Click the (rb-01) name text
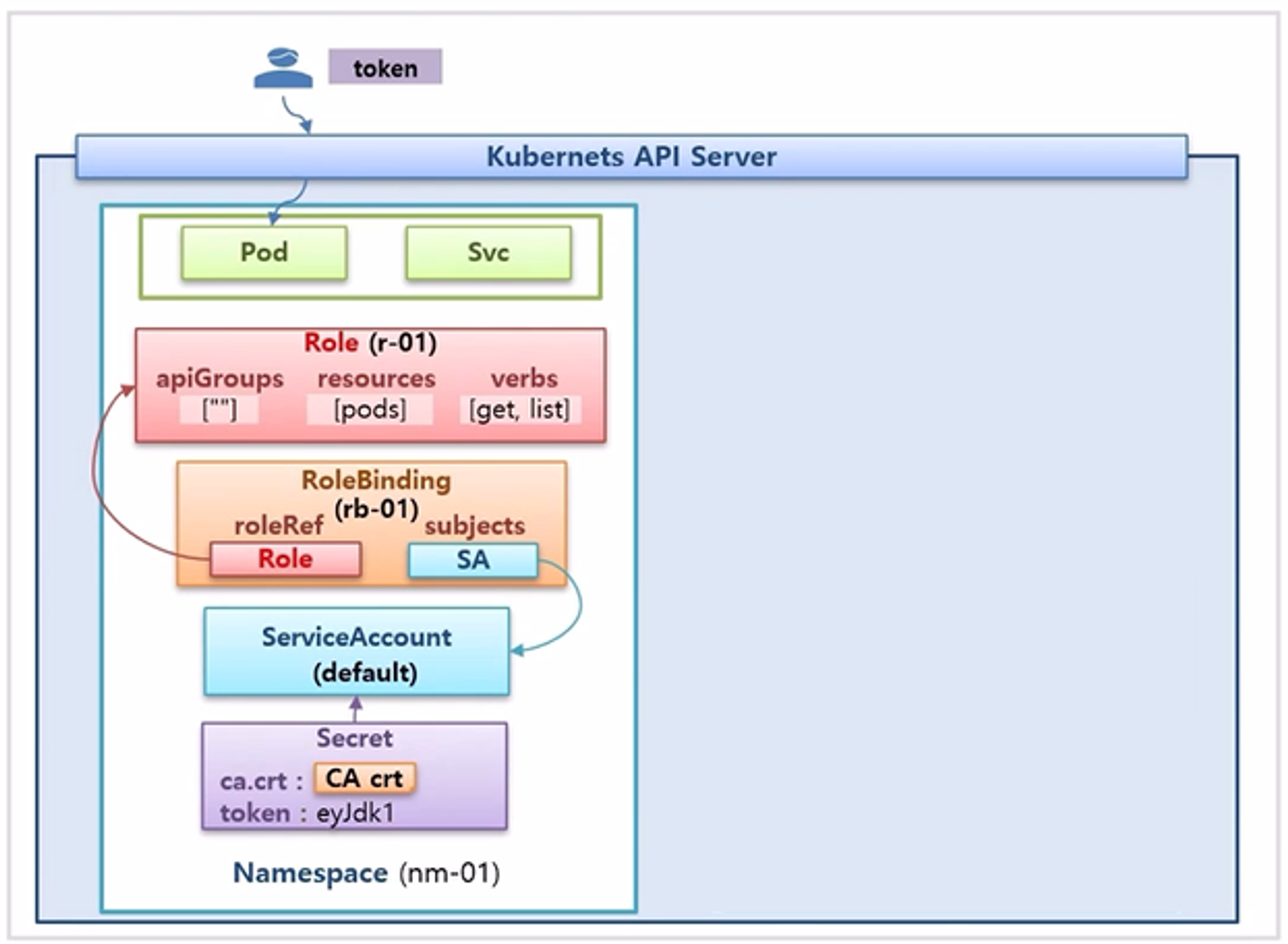Viewport: 1288px width, 944px height. (x=376, y=509)
